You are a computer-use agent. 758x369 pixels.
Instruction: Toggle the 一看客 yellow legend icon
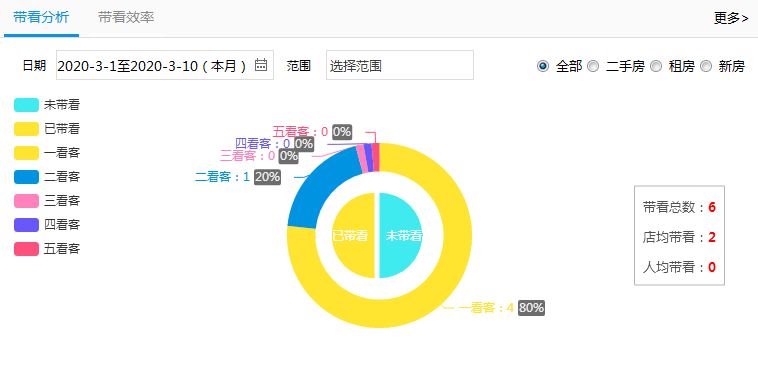click(26, 153)
